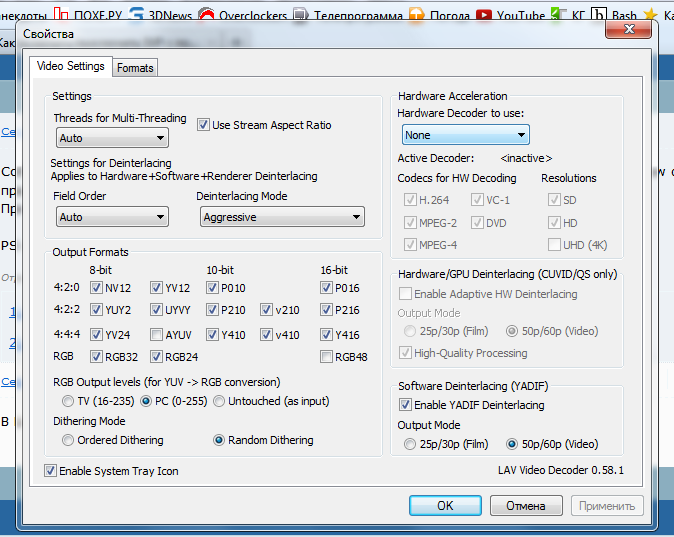Enable the RGB48 output format

click(327, 357)
